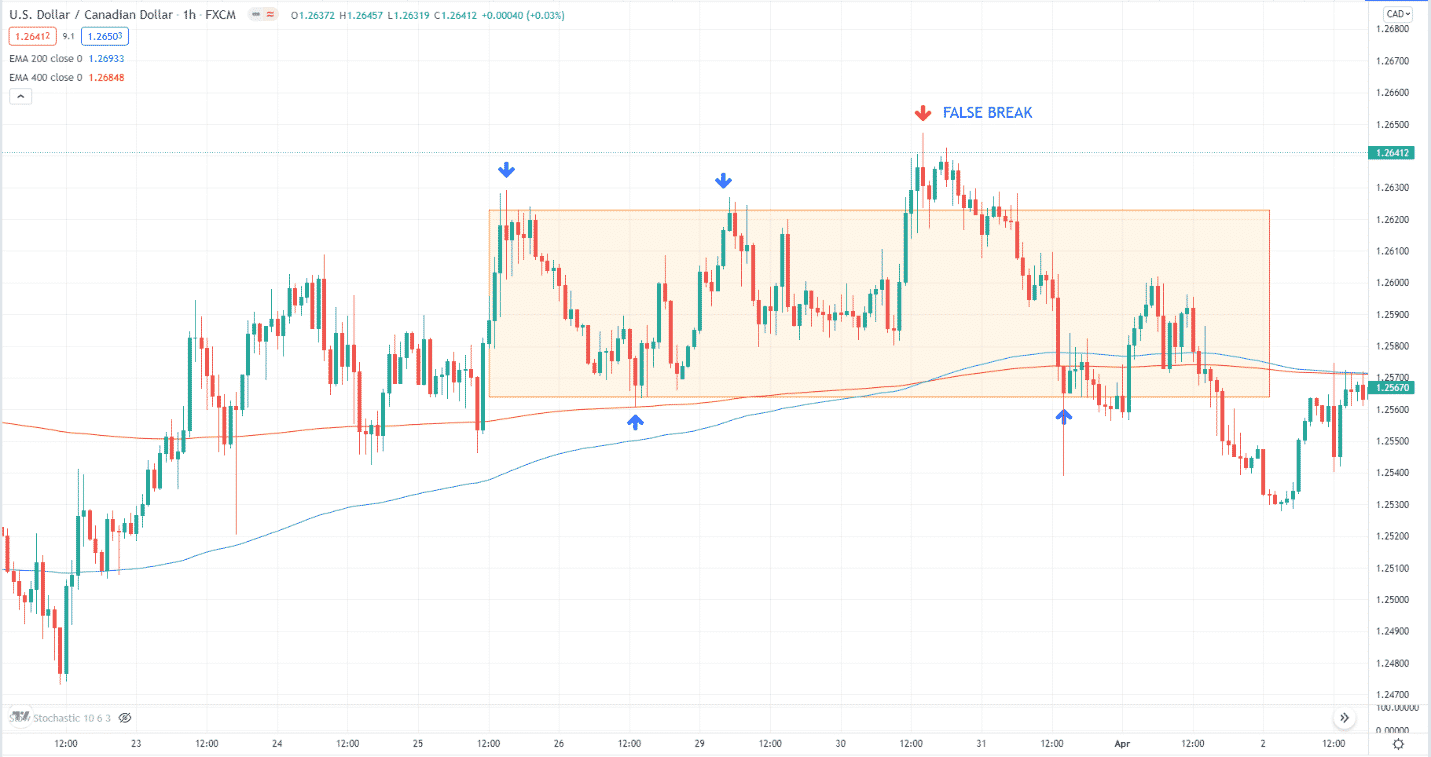Screen dimensions: 1431x757
Task: Click the date 23 on the time axis
Action: coord(136,744)
